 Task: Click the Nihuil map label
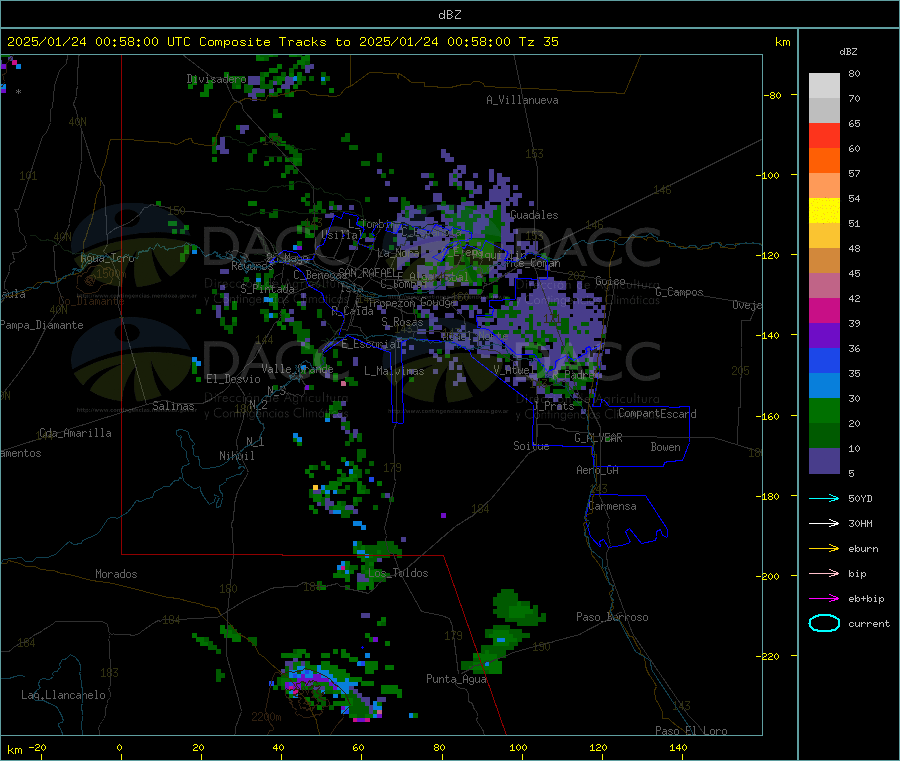[x=236, y=456]
